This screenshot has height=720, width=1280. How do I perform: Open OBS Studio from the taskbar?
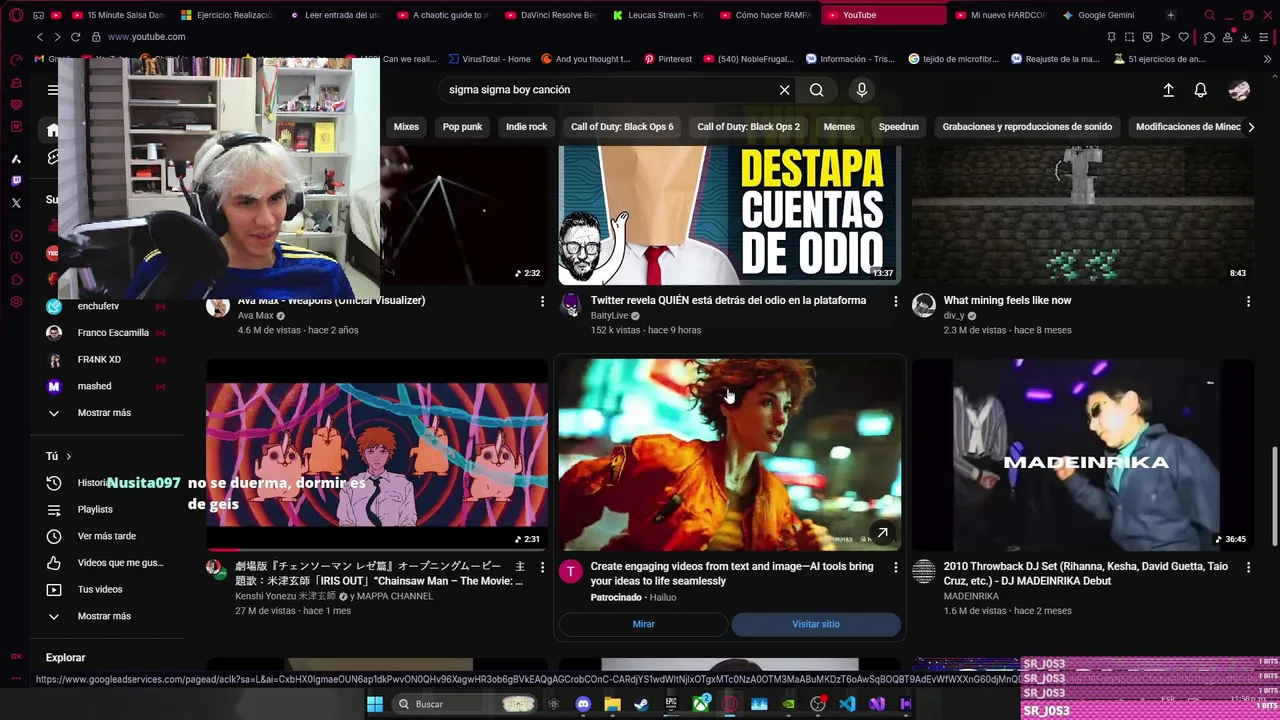(818, 704)
